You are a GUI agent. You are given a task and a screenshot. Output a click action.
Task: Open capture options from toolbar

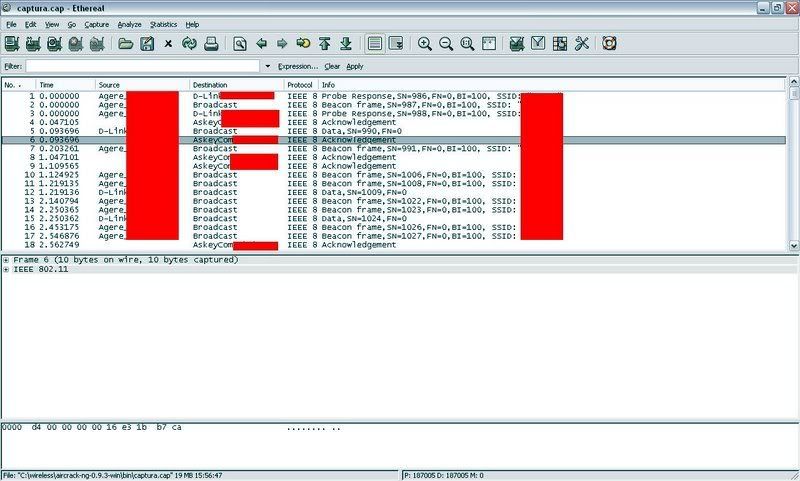pyautogui.click(x=33, y=44)
